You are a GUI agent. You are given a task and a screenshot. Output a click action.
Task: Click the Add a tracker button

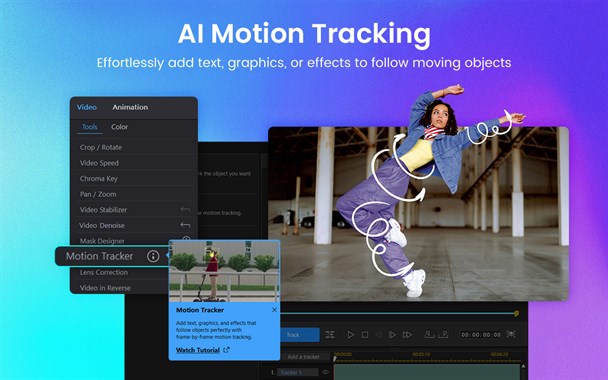coord(304,357)
